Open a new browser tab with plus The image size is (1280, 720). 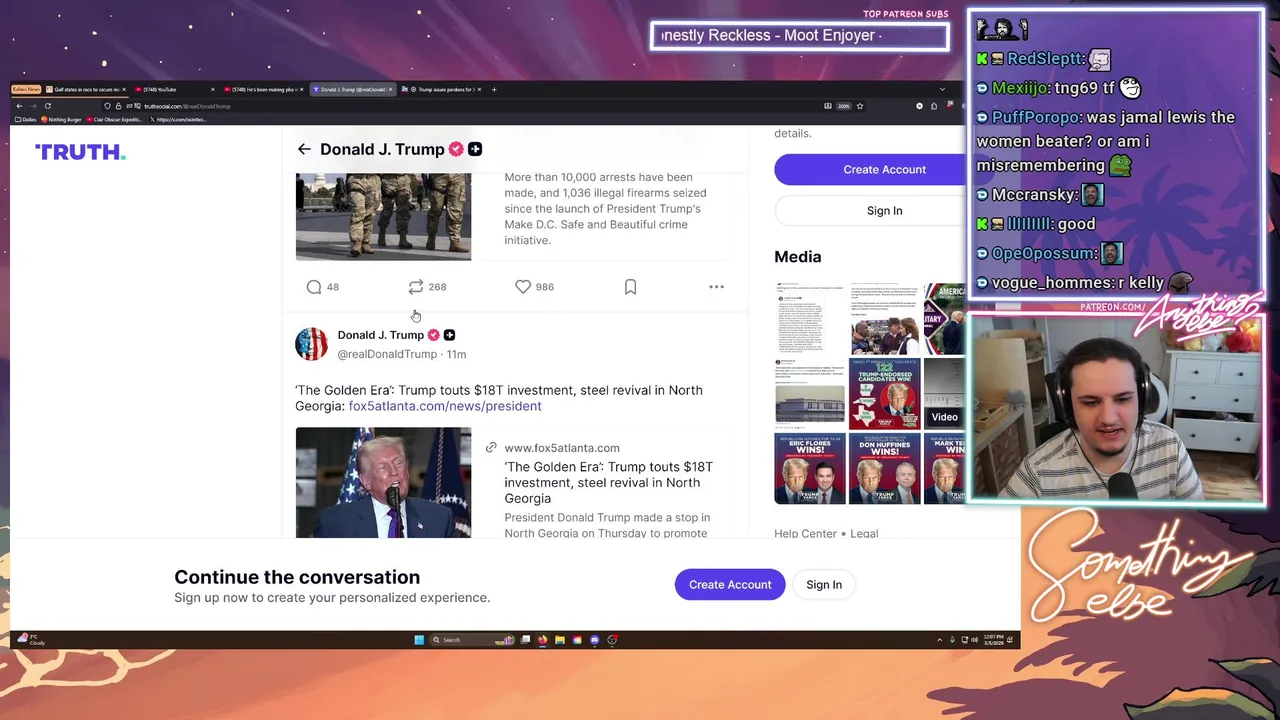click(x=494, y=89)
